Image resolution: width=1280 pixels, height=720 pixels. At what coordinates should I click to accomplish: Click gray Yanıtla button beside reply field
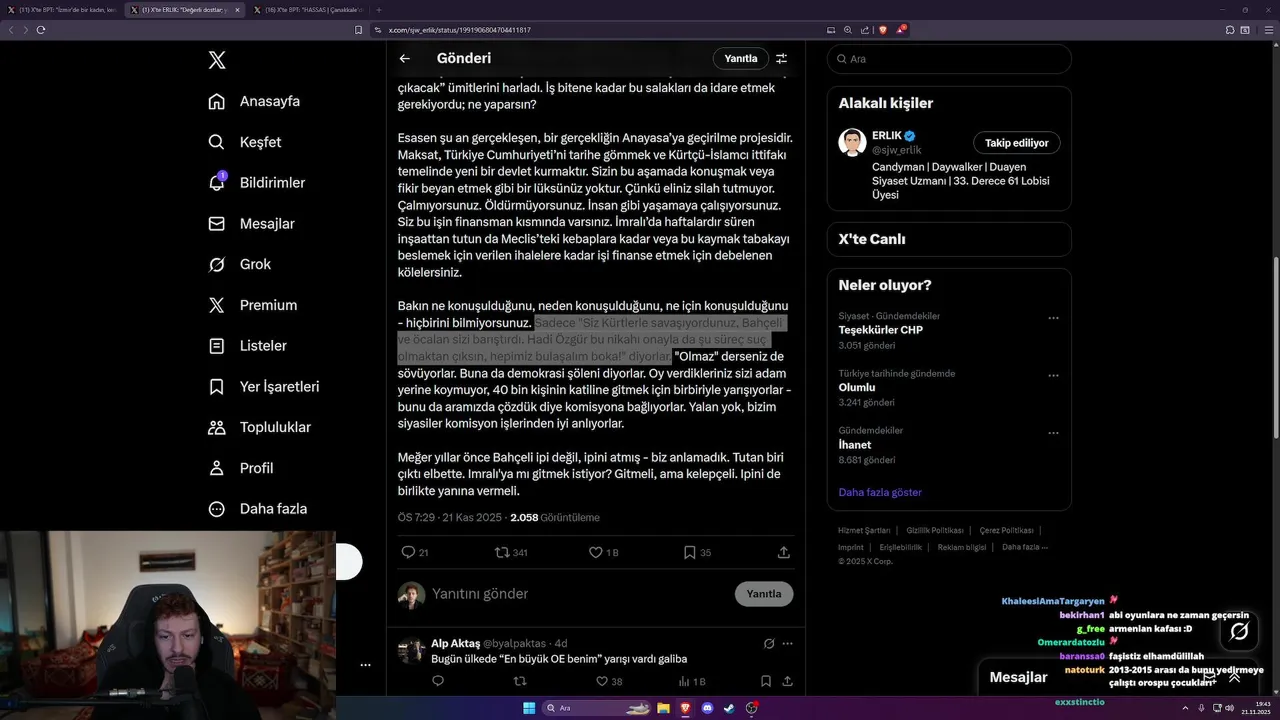click(x=764, y=594)
